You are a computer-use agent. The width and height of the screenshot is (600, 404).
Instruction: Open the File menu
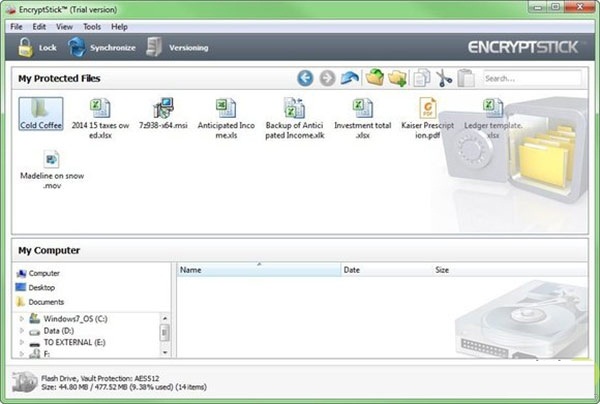pos(17,26)
